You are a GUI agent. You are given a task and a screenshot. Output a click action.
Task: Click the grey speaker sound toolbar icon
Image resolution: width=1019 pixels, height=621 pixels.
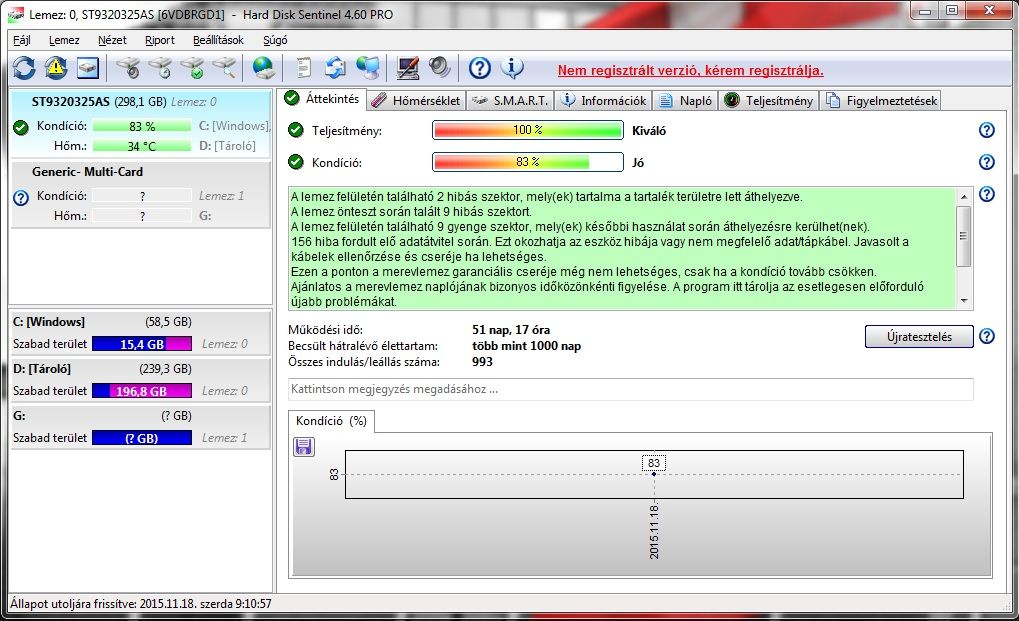[440, 68]
